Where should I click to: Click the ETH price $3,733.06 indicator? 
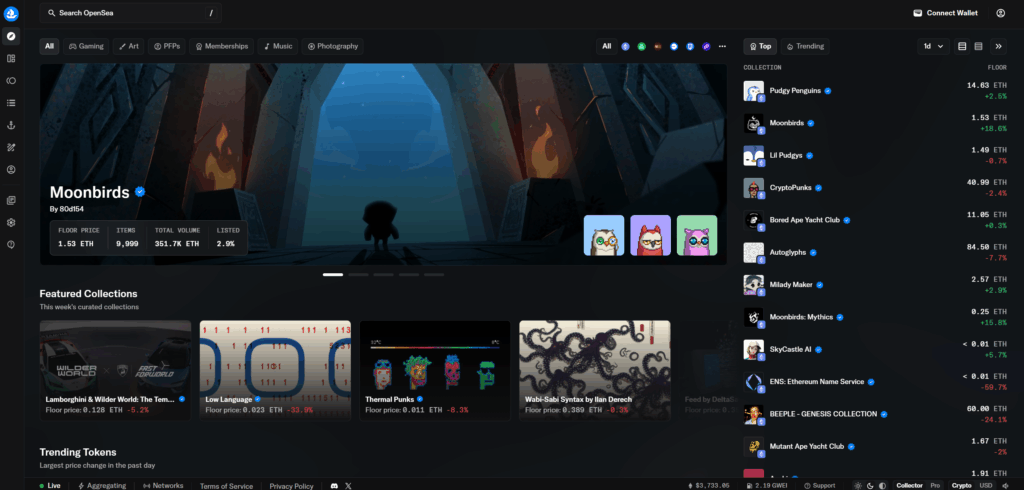coord(711,485)
